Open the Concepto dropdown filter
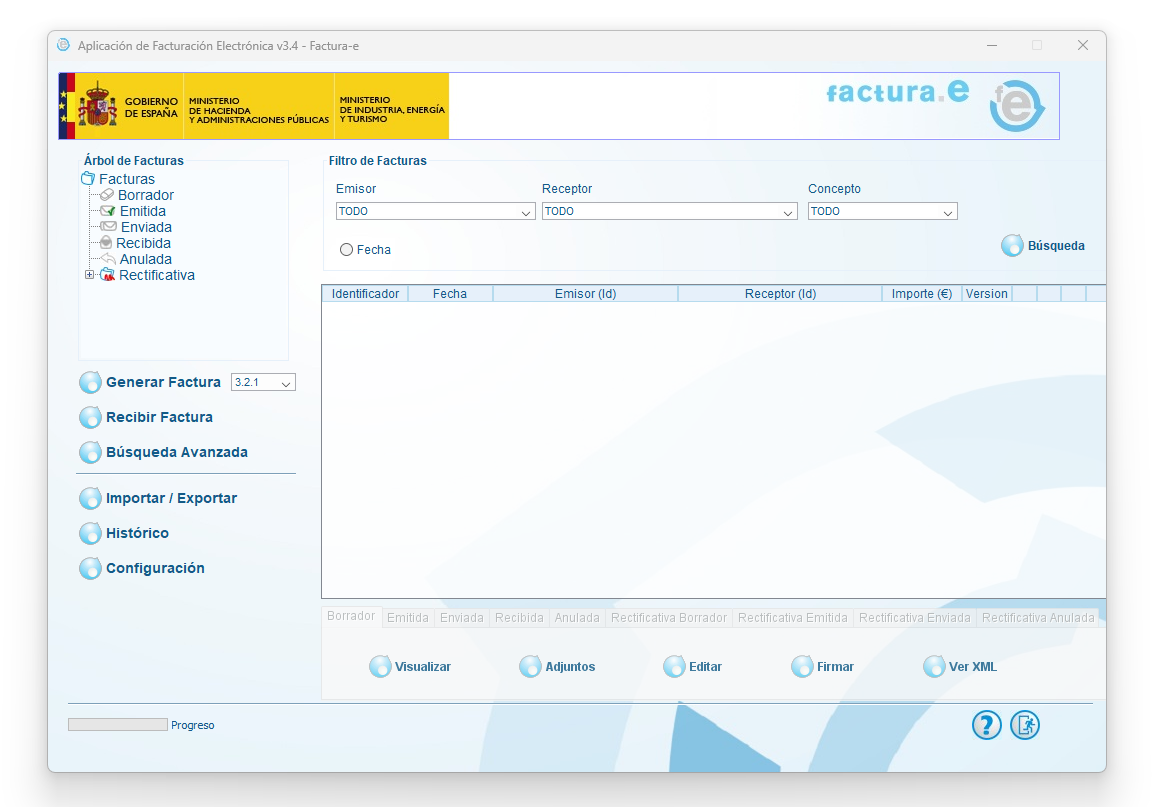Screen dimensions: 1157x807 tap(882, 212)
